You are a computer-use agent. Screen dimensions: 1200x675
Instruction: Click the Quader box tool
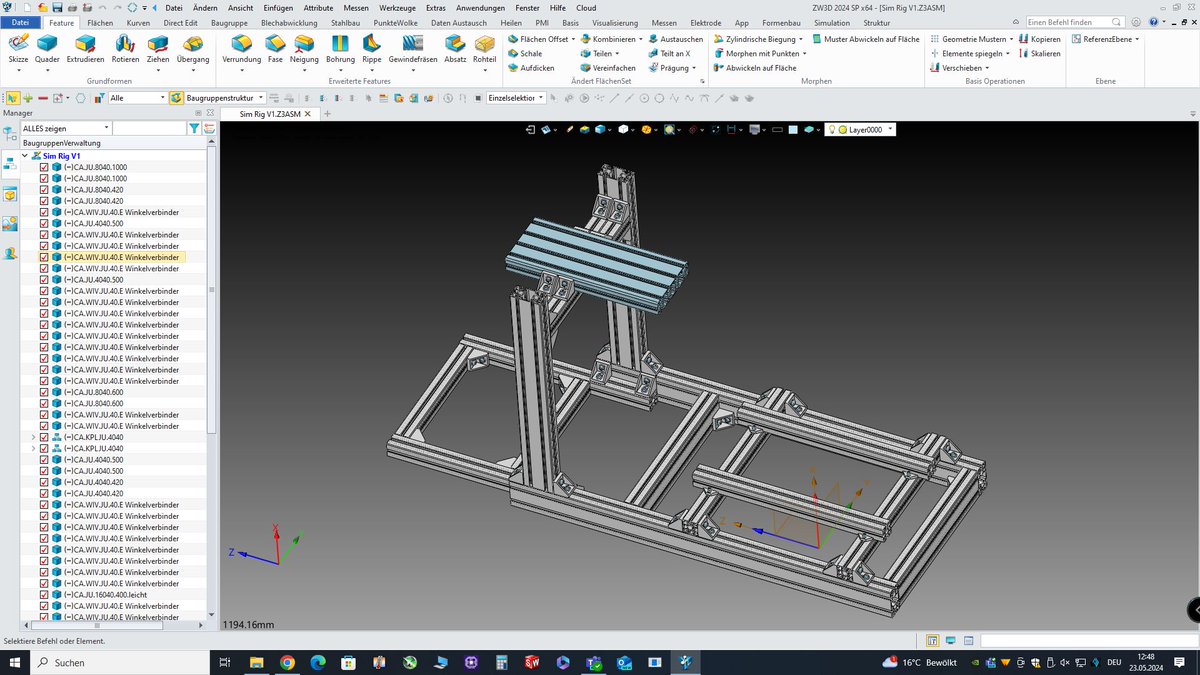[x=47, y=48]
